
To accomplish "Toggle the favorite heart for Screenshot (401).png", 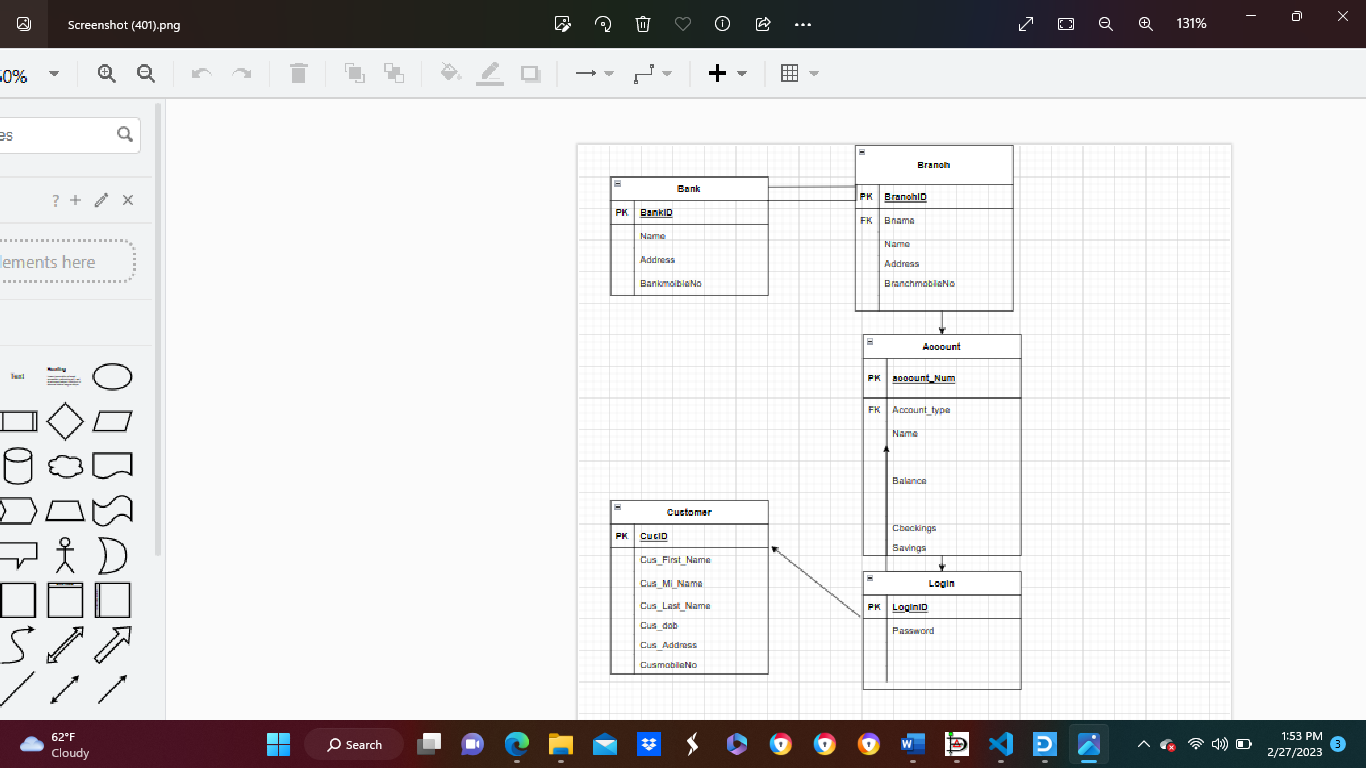I will coord(682,24).
